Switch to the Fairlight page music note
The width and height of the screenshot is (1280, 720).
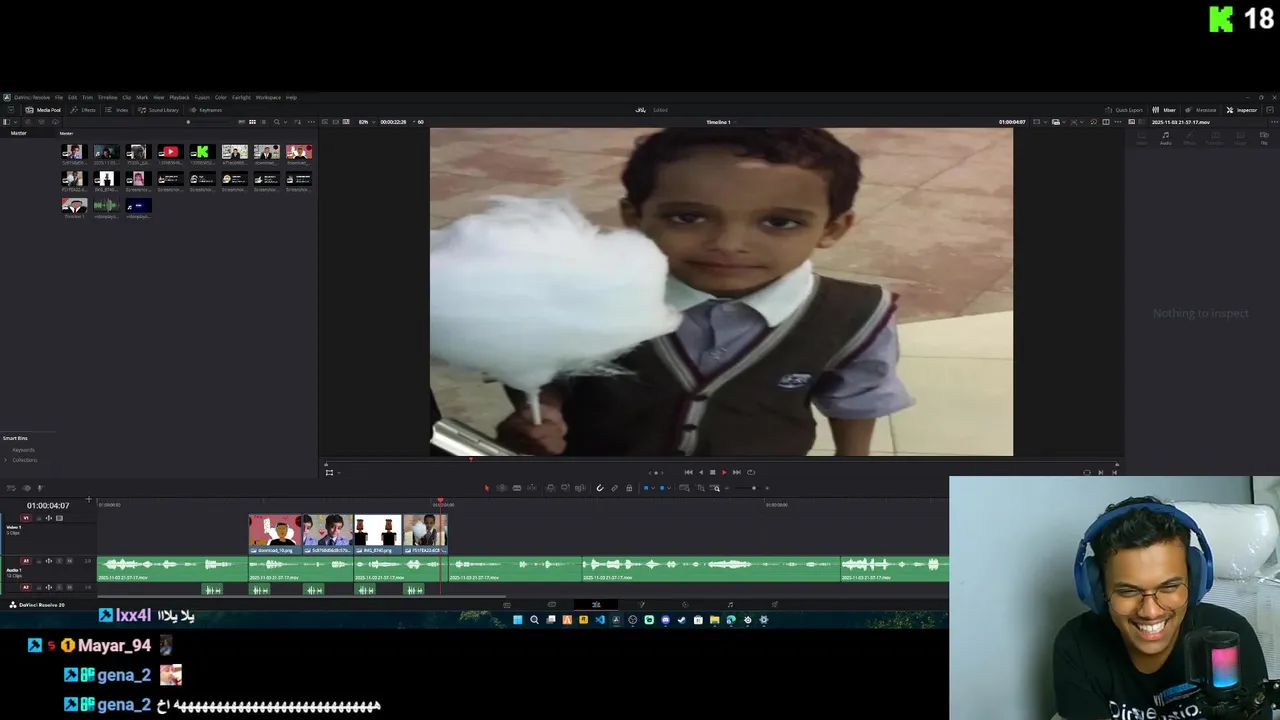730,605
